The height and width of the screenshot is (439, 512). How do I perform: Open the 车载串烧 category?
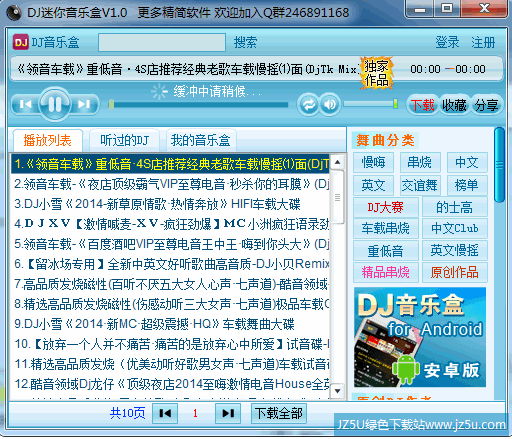pyautogui.click(x=386, y=228)
